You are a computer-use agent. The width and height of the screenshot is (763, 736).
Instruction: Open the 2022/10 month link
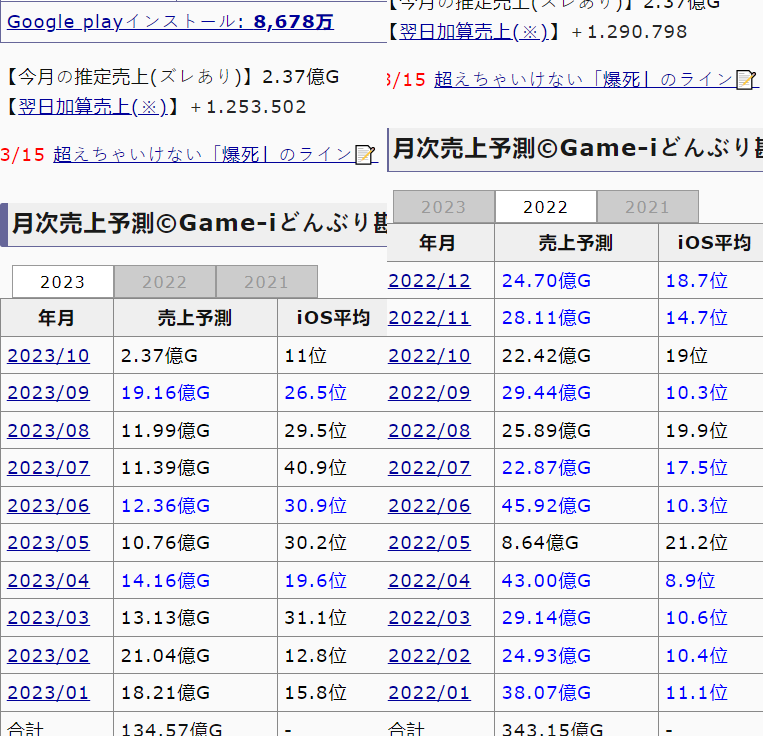[x=429, y=356]
